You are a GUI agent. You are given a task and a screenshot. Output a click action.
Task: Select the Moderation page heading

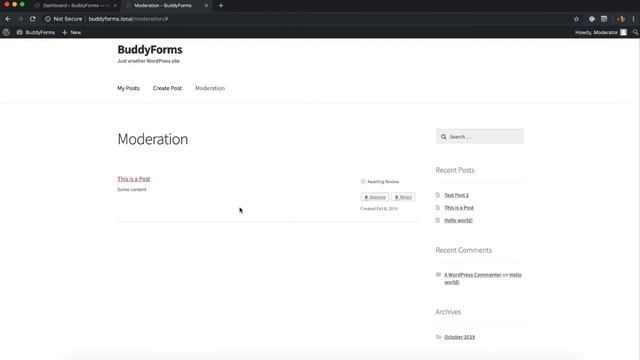(153, 139)
